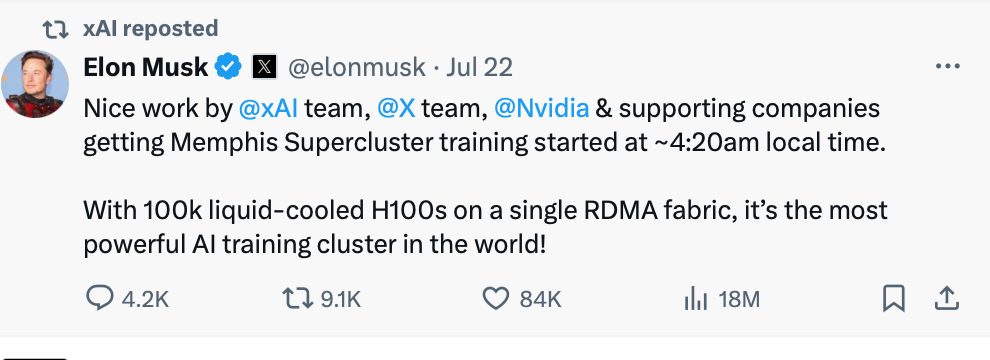Open the three-dot more options menu
990x360 pixels.
947,66
